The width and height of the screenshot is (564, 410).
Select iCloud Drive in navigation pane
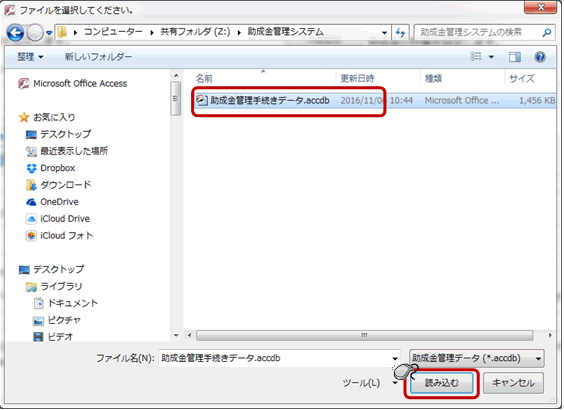[65, 219]
